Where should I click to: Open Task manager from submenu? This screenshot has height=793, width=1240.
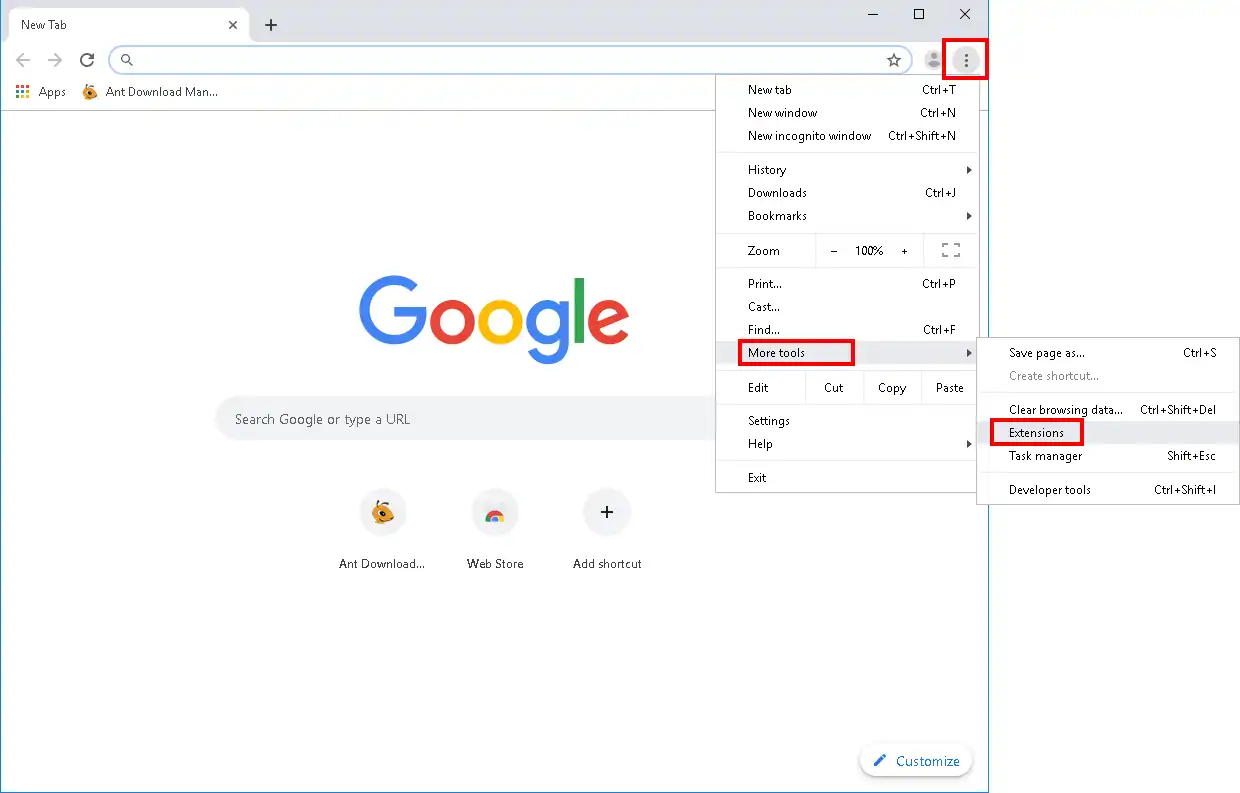tap(1108, 456)
